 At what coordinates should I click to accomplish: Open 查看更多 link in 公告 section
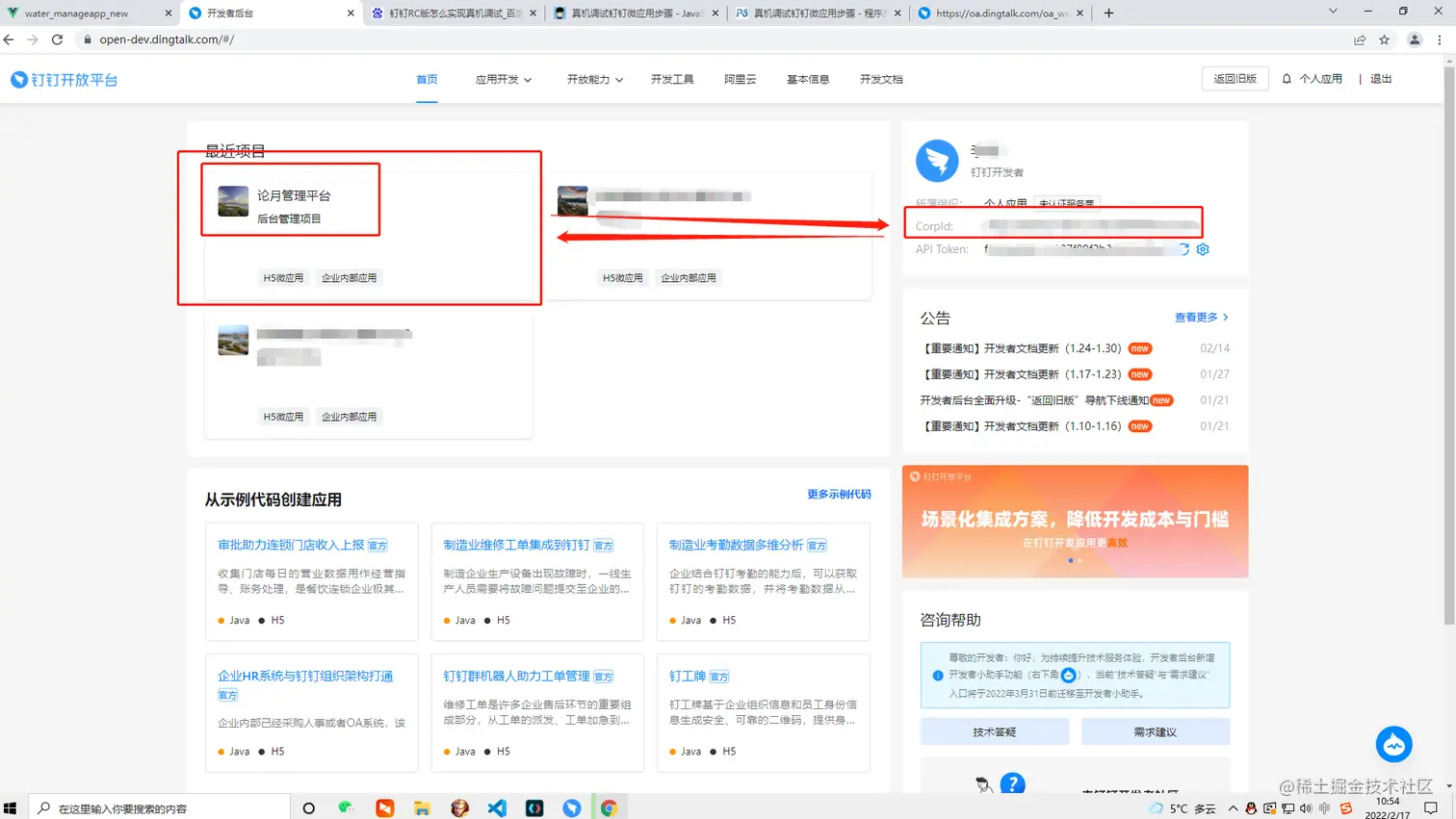(1196, 317)
